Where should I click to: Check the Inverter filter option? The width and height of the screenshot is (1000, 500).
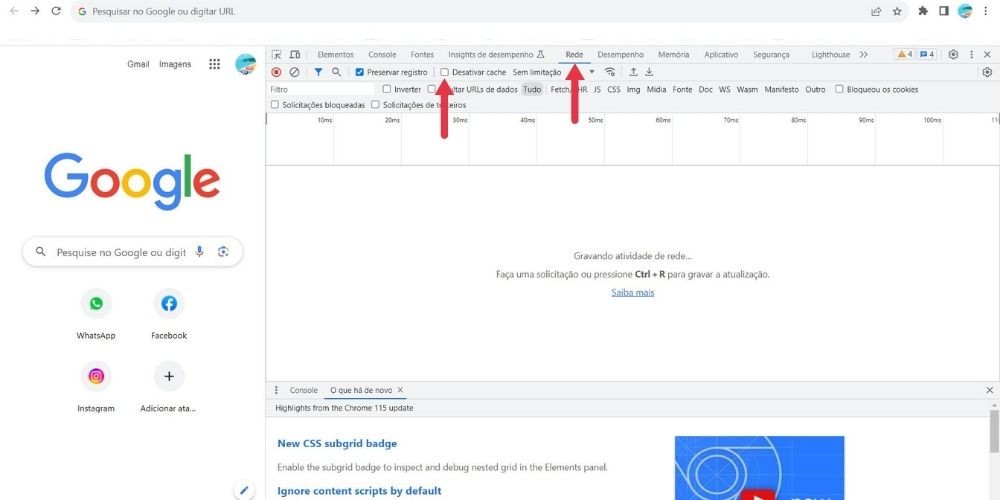click(386, 89)
